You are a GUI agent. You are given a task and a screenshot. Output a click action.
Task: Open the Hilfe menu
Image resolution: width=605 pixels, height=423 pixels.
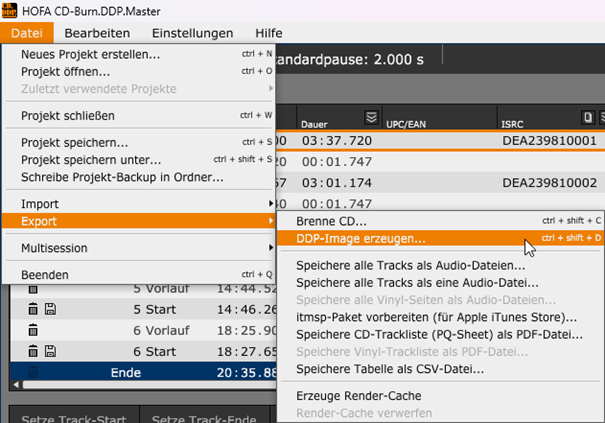coord(269,33)
